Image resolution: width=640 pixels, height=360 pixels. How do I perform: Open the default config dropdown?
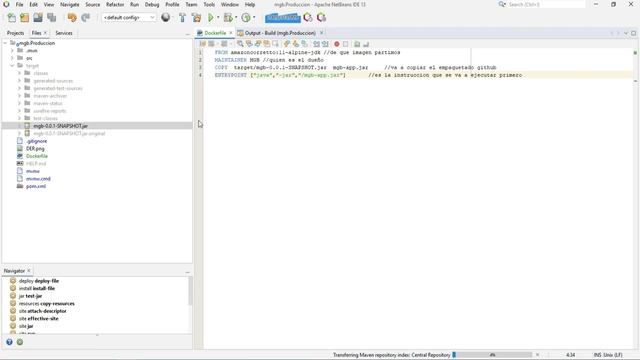pos(129,18)
